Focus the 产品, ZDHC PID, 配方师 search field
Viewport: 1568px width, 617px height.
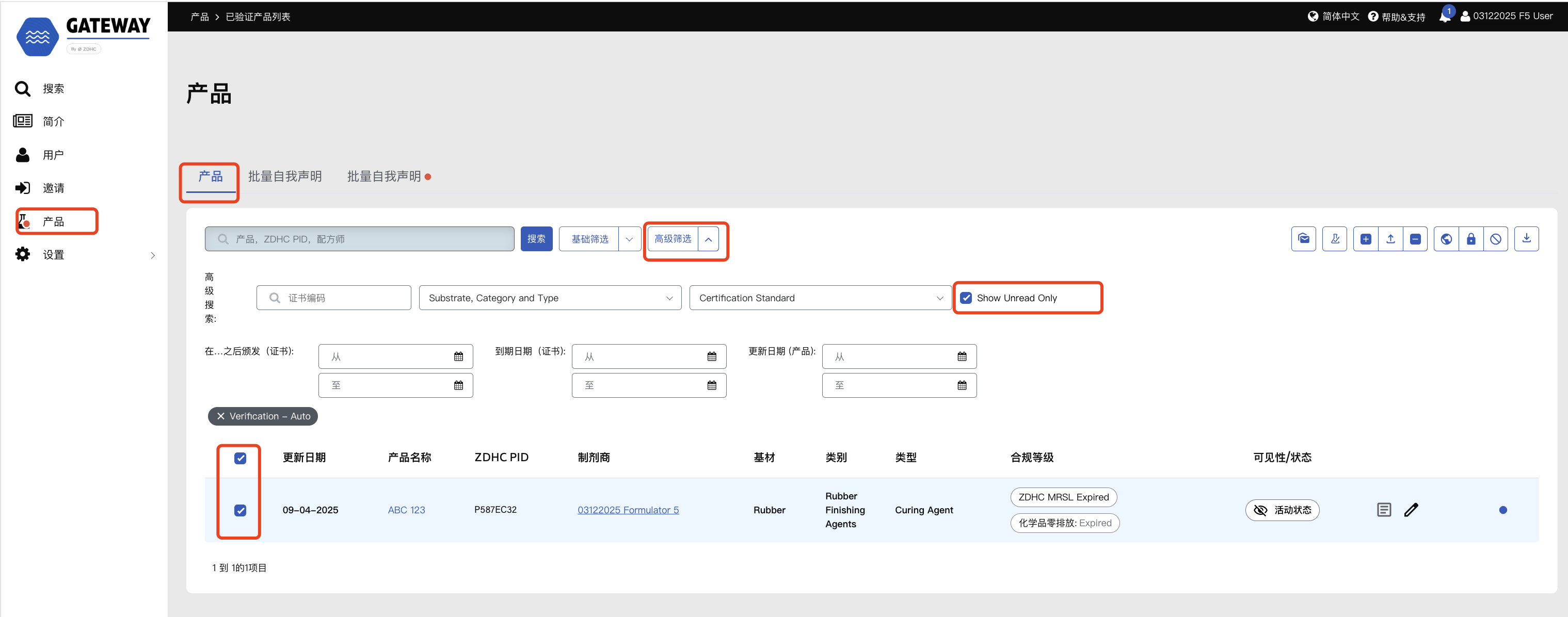click(359, 239)
